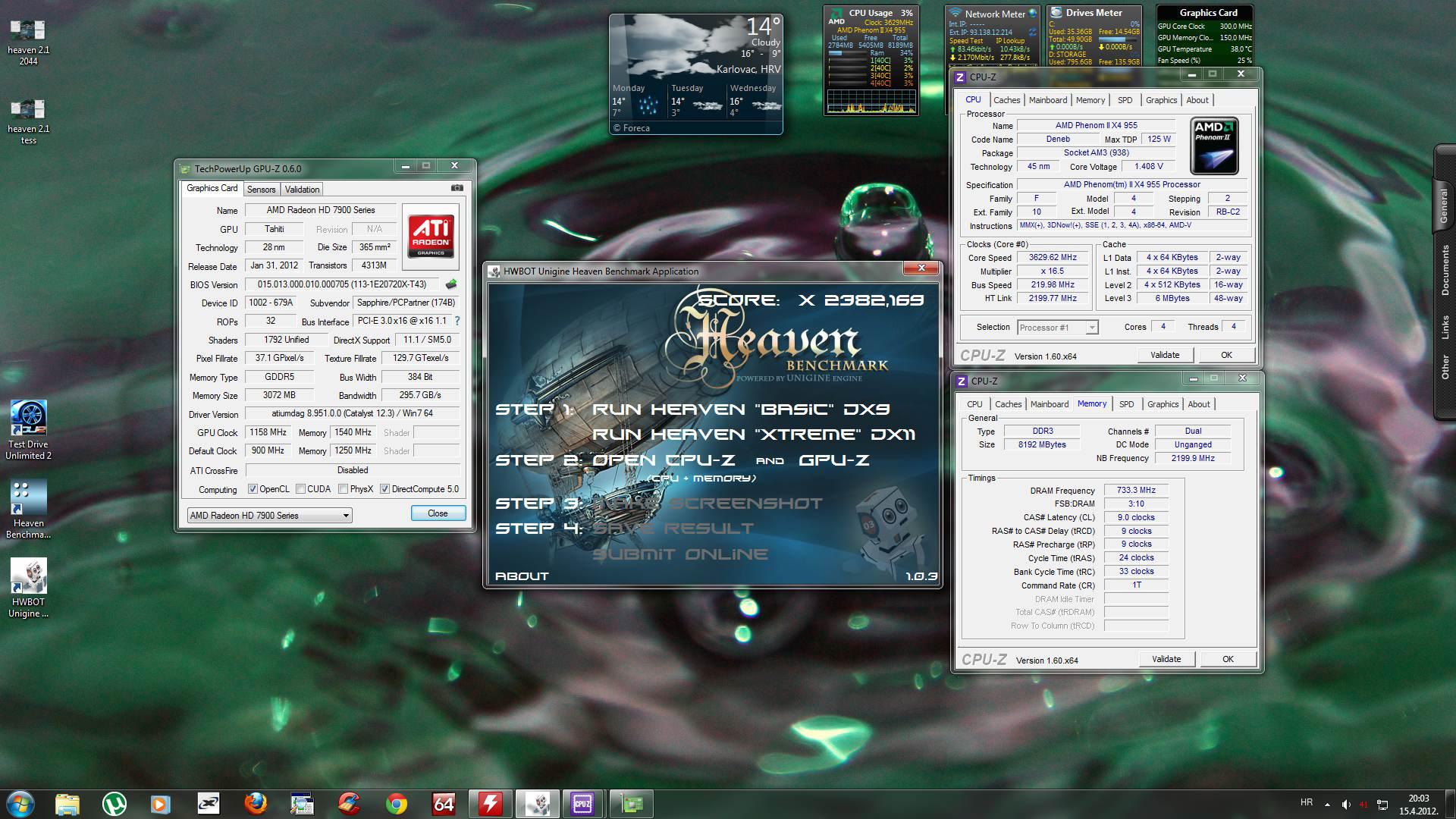Open Heaven Benchmark desktop shortcut

pyautogui.click(x=28, y=509)
